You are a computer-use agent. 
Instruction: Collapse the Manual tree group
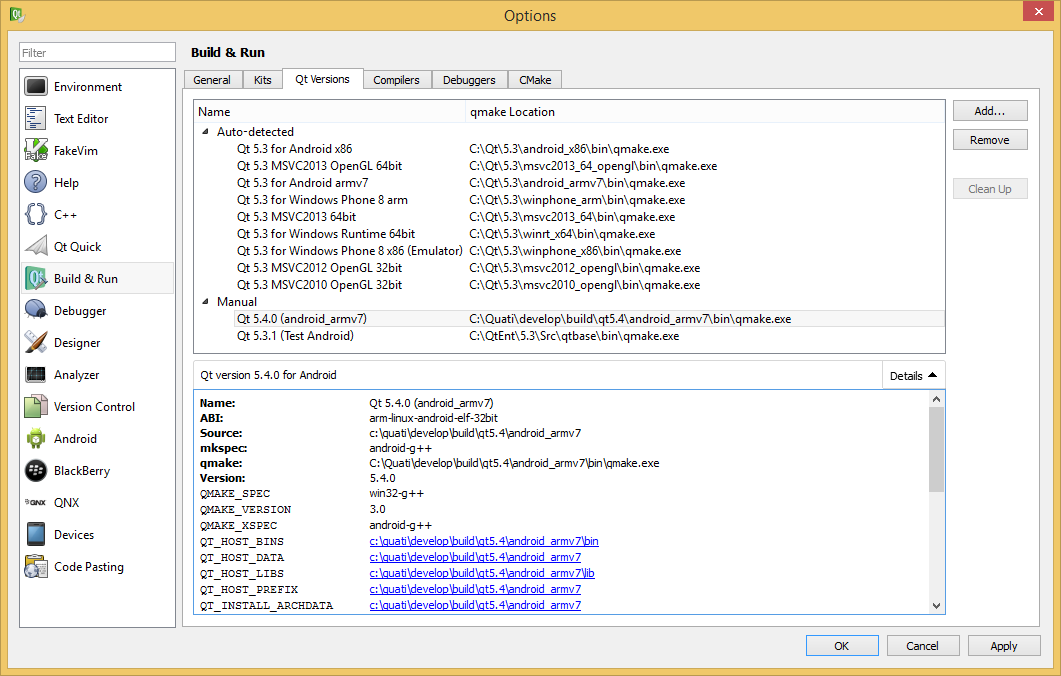206,302
